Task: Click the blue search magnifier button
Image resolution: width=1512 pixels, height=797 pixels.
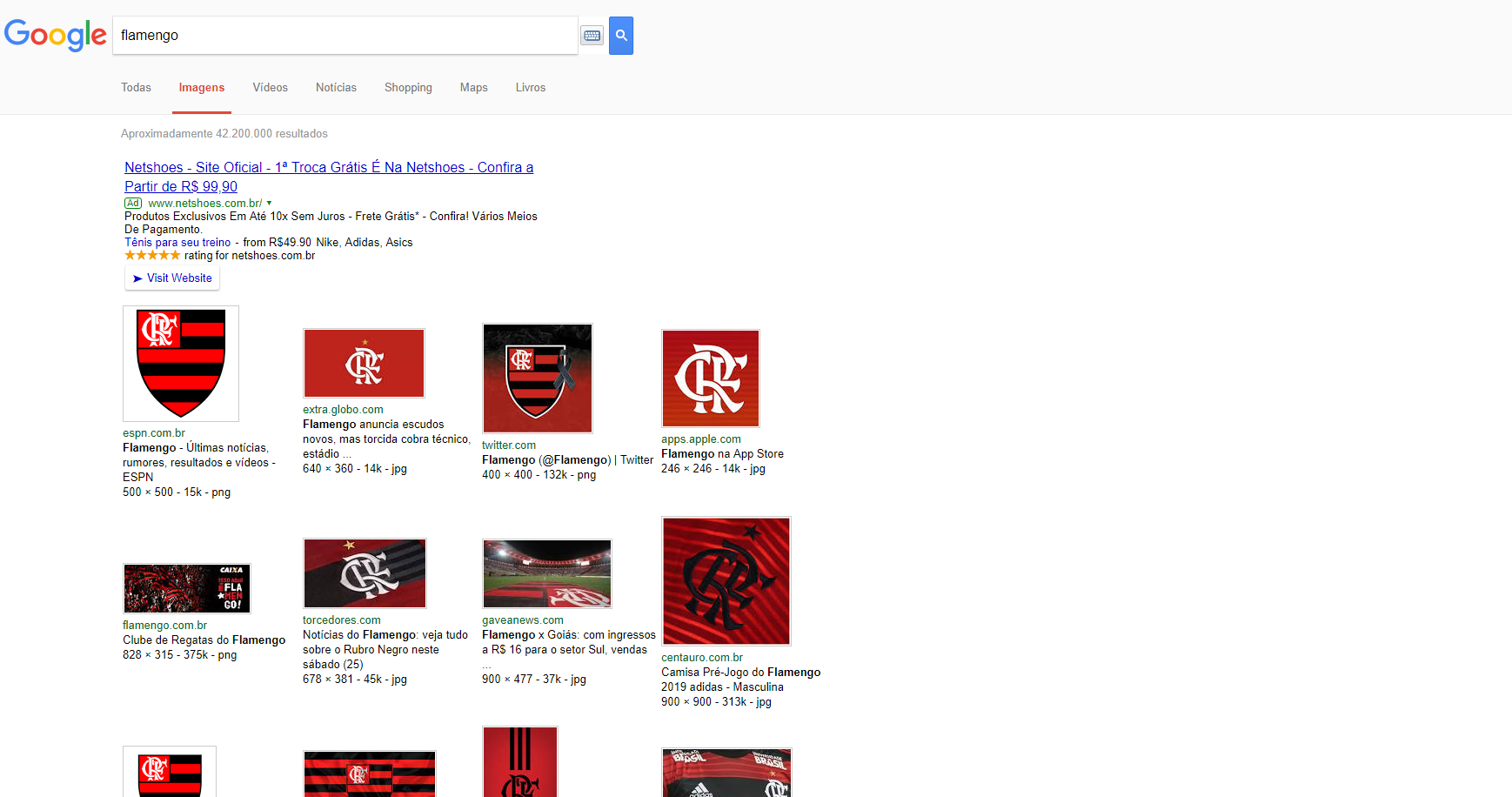Action: point(621,36)
